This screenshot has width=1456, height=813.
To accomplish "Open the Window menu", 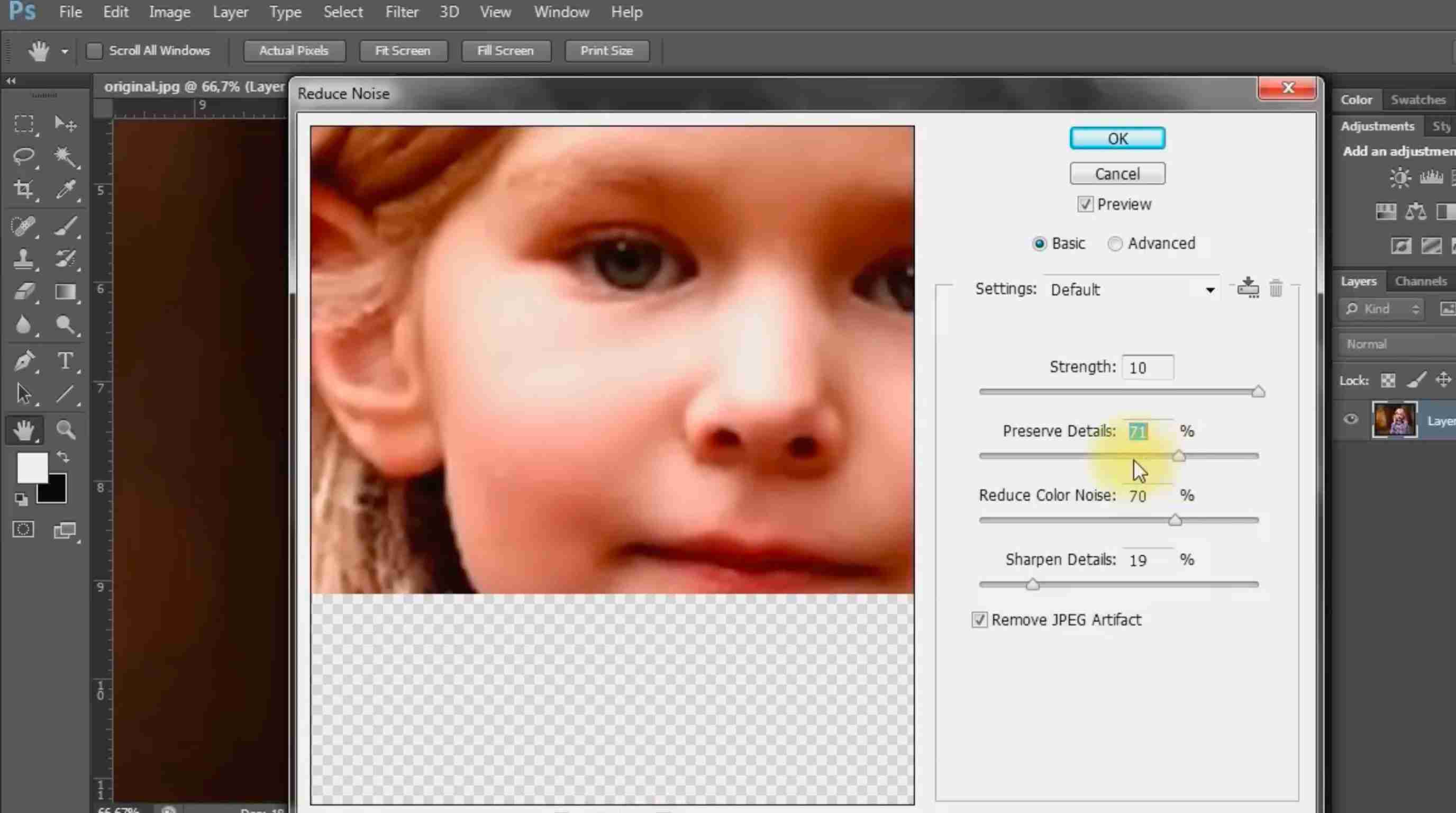I will (561, 12).
